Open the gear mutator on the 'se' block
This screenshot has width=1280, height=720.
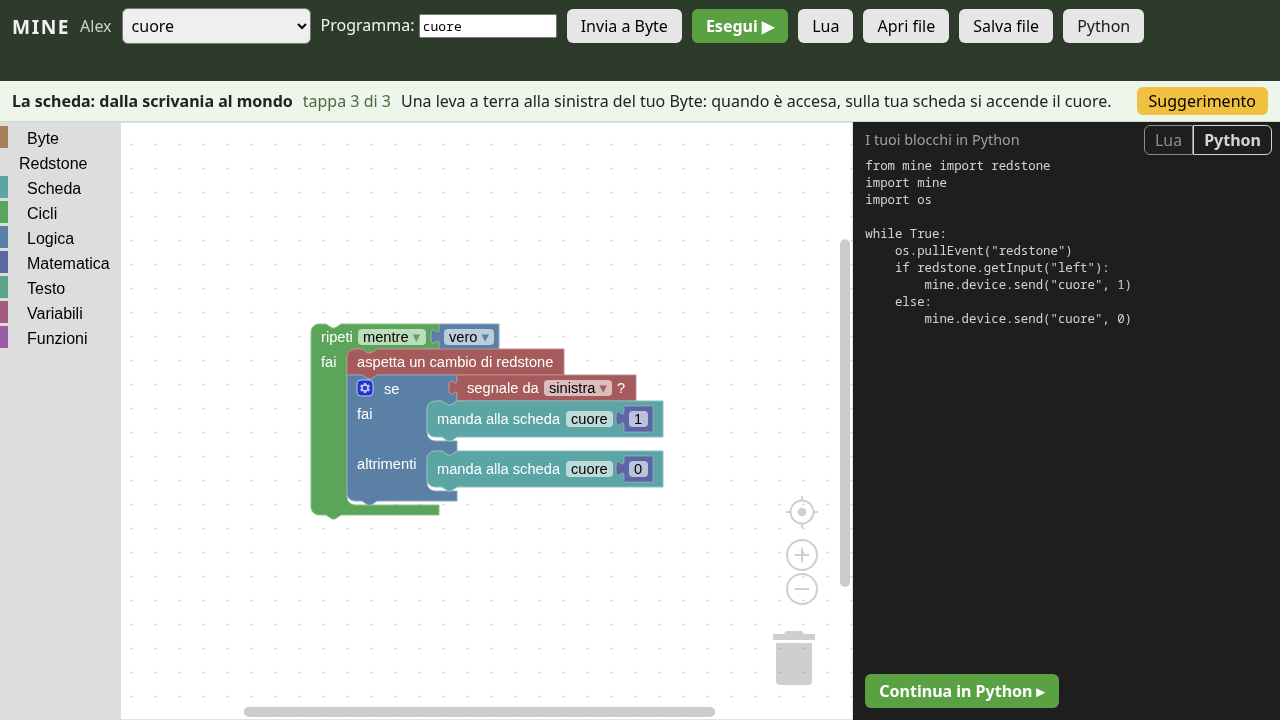coord(365,388)
